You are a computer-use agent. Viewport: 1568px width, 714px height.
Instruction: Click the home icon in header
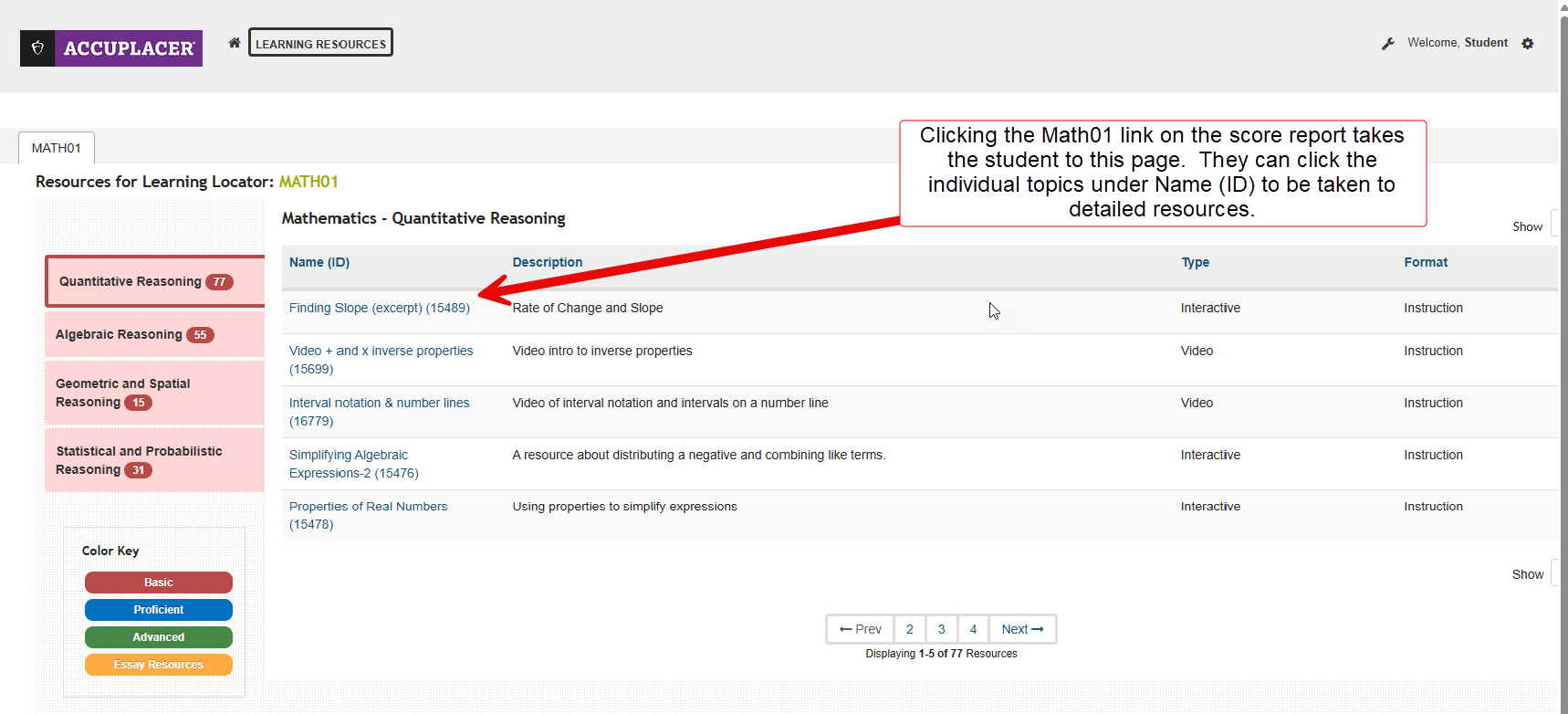[x=235, y=43]
